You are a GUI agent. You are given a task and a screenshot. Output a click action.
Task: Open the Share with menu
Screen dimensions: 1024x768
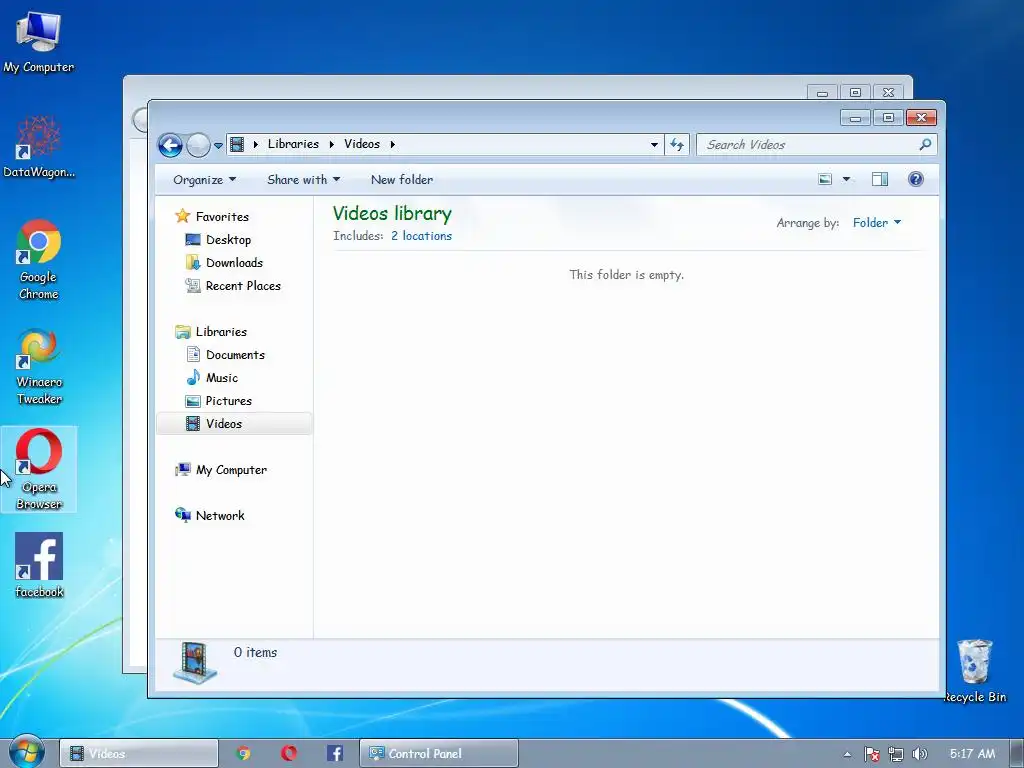(x=303, y=180)
